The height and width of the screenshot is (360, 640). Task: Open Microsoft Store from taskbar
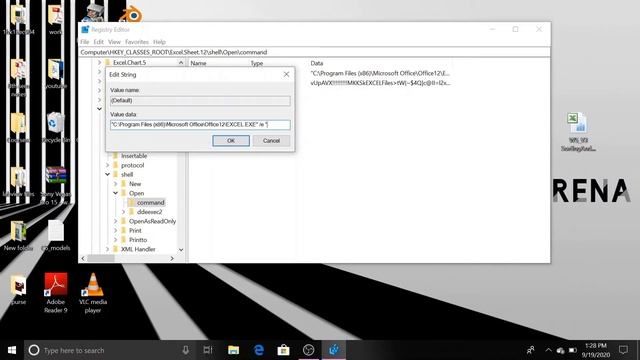pyautogui.click(x=284, y=350)
